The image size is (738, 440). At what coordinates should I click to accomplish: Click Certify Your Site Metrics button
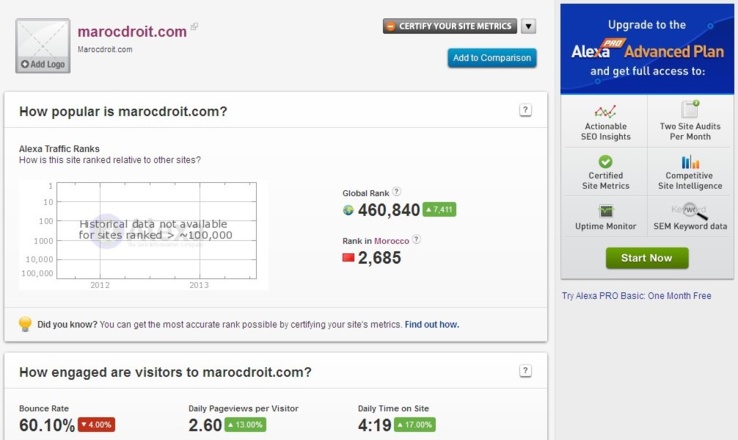point(449,26)
